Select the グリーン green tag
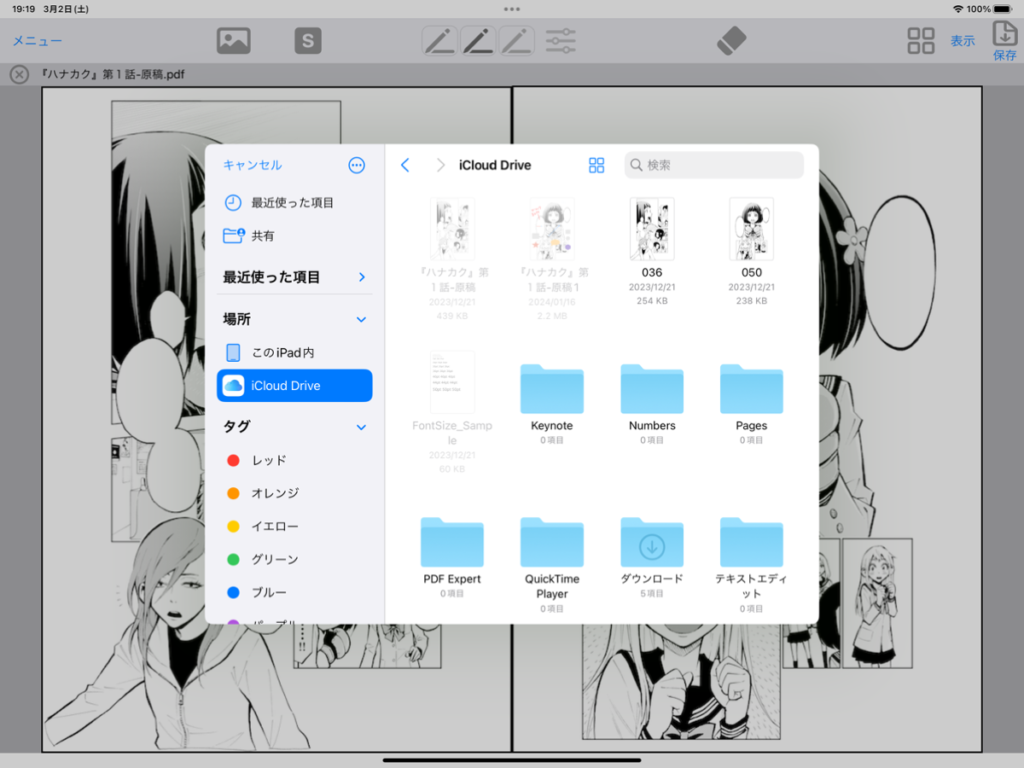The height and width of the screenshot is (768, 1024). 295,559
